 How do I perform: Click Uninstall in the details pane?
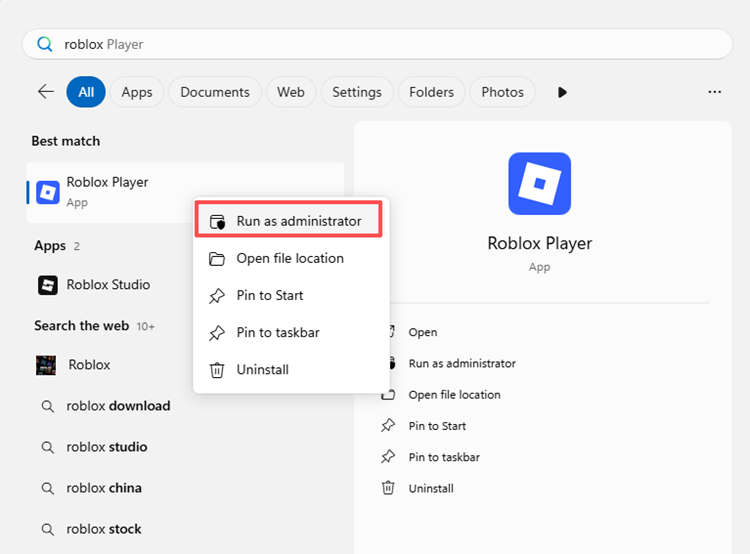pos(431,488)
